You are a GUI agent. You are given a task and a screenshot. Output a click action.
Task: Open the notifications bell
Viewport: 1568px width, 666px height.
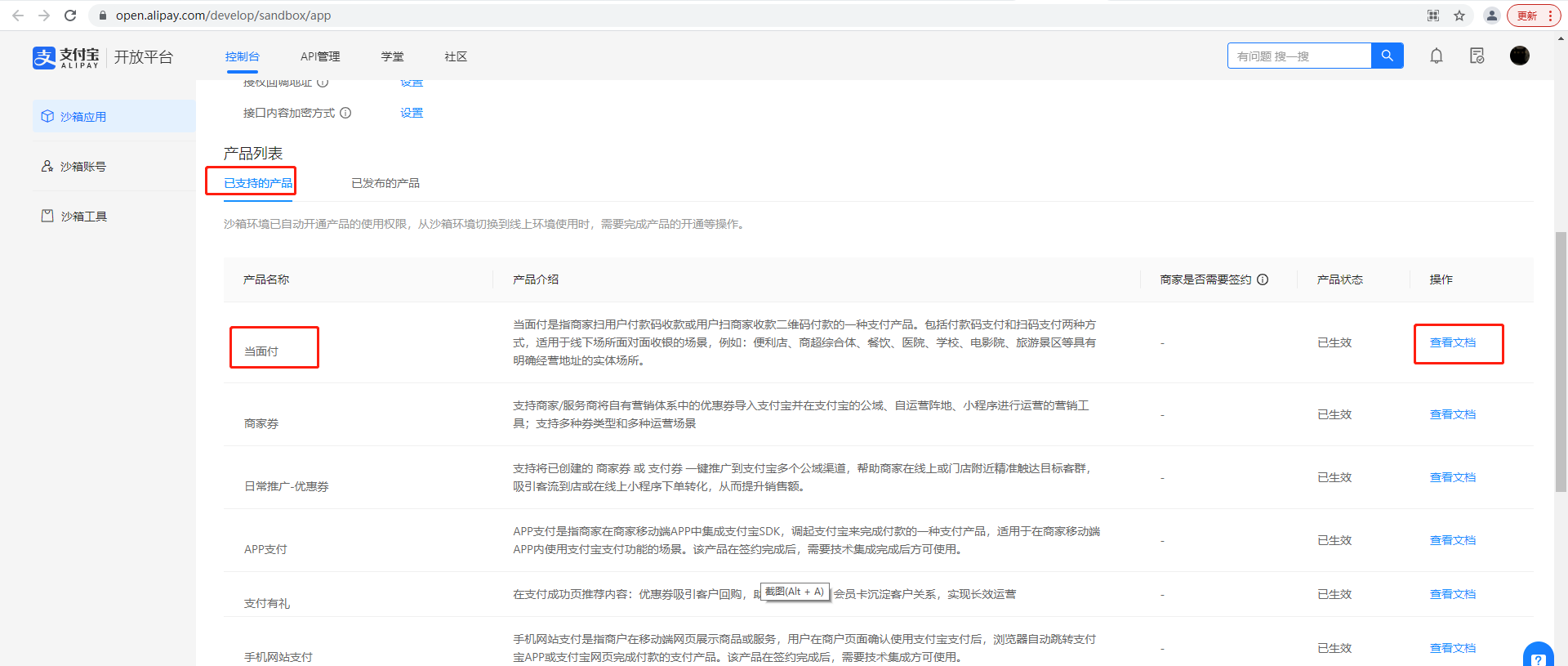1436,56
